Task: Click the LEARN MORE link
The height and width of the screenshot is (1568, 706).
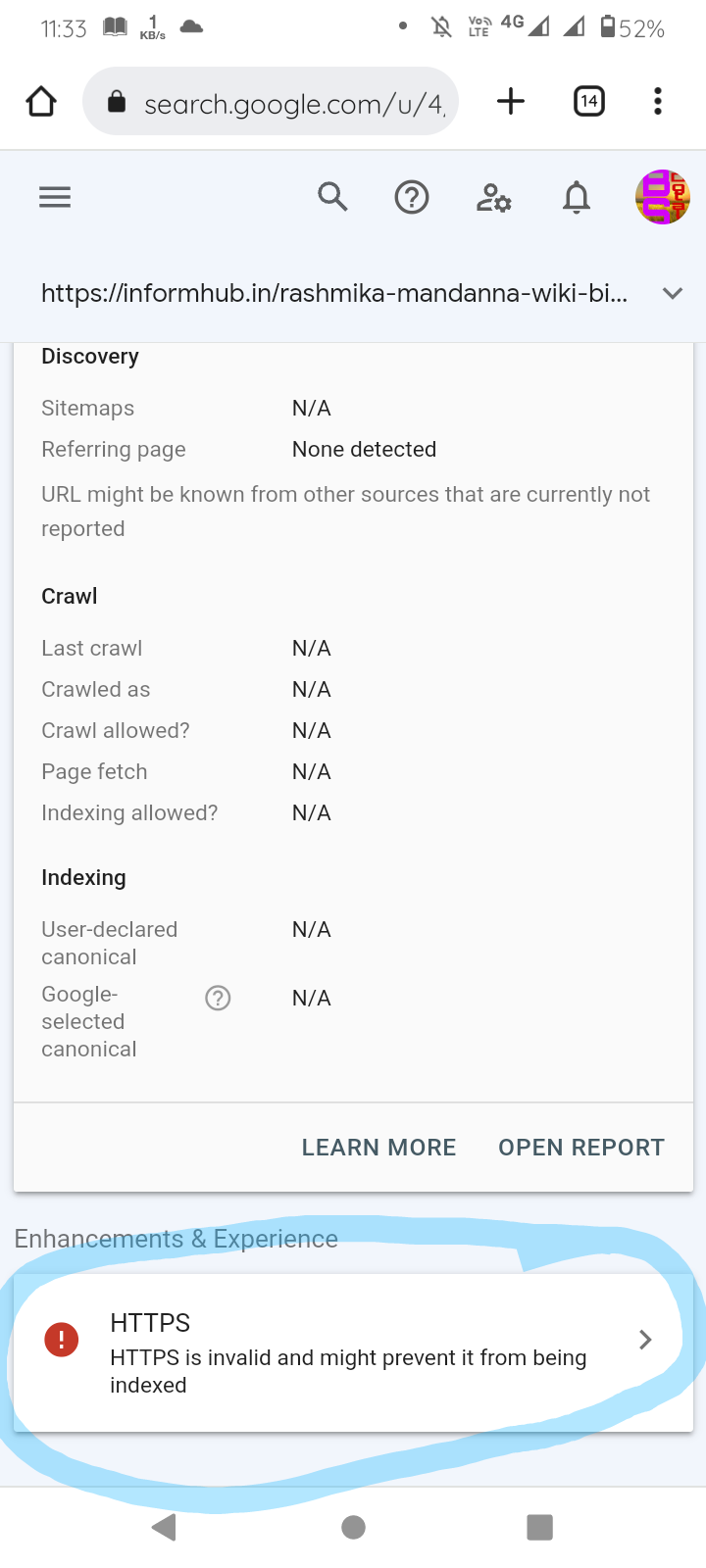Action: pyautogui.click(x=378, y=1148)
